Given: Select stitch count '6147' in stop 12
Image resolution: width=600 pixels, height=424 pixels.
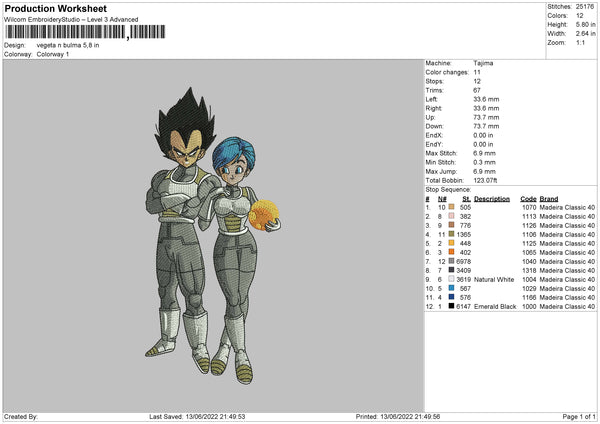Looking at the screenshot, I should coord(463,307).
